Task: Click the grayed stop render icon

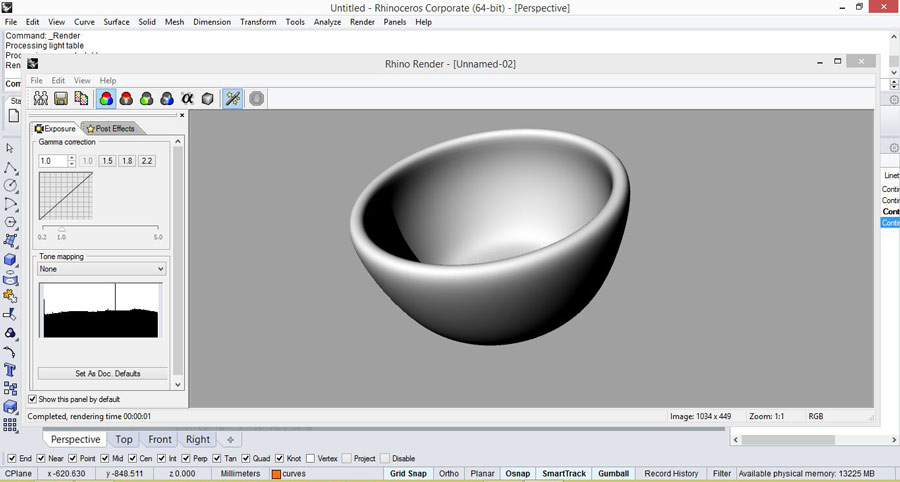Action: (x=257, y=98)
